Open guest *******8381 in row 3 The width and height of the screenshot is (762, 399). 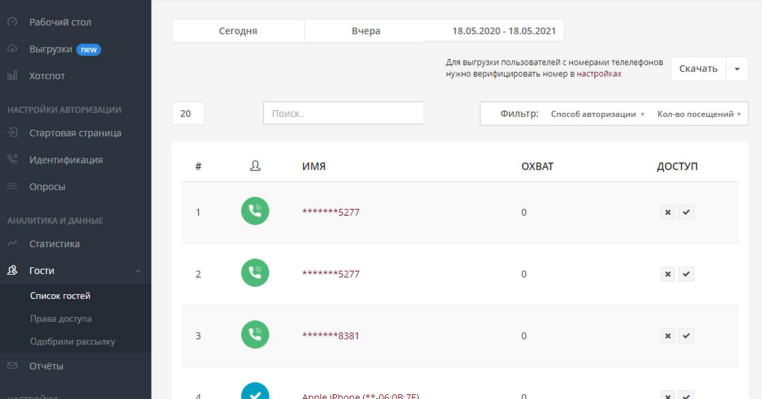pos(330,335)
